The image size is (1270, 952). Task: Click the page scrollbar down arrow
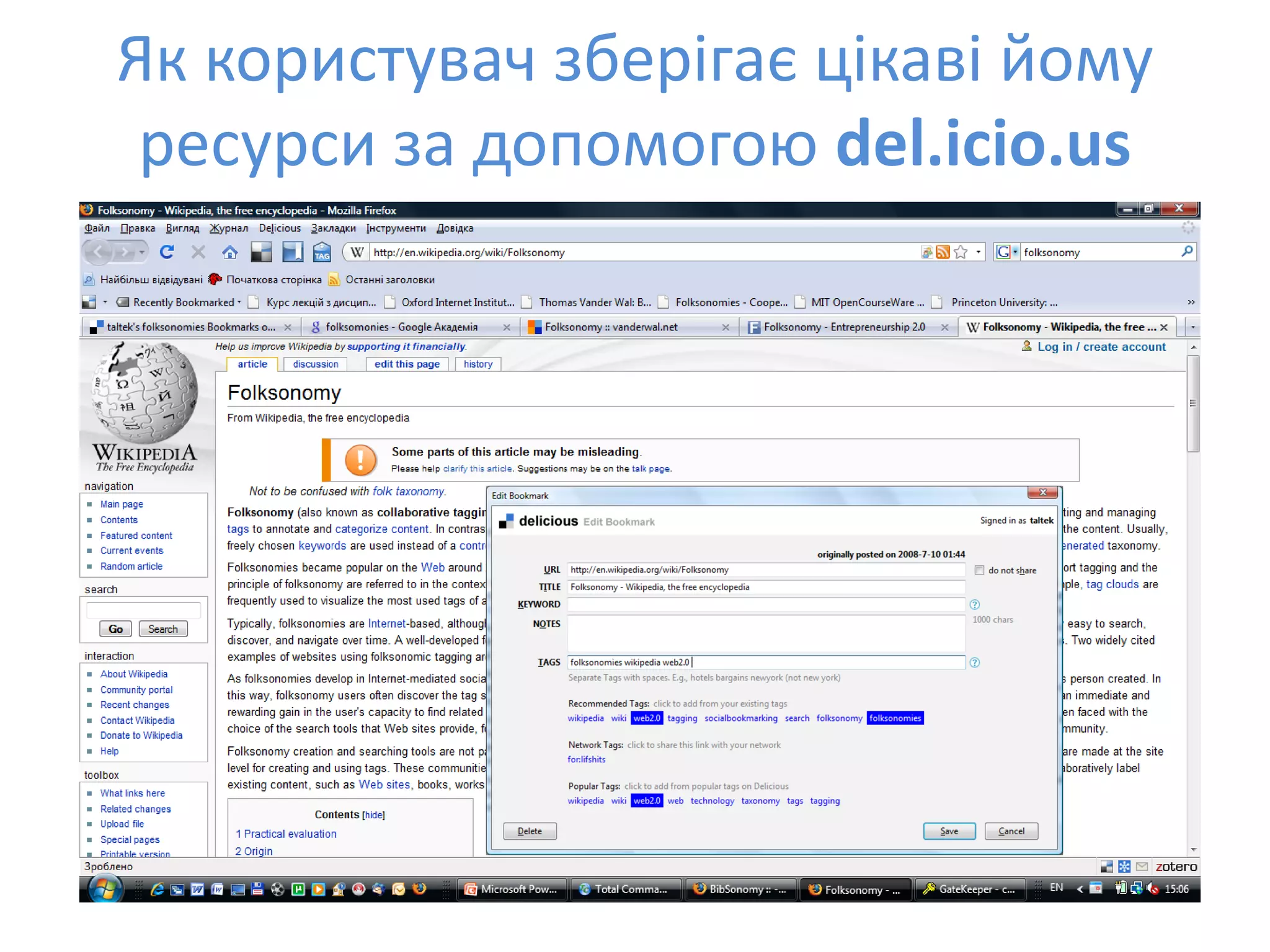1192,850
